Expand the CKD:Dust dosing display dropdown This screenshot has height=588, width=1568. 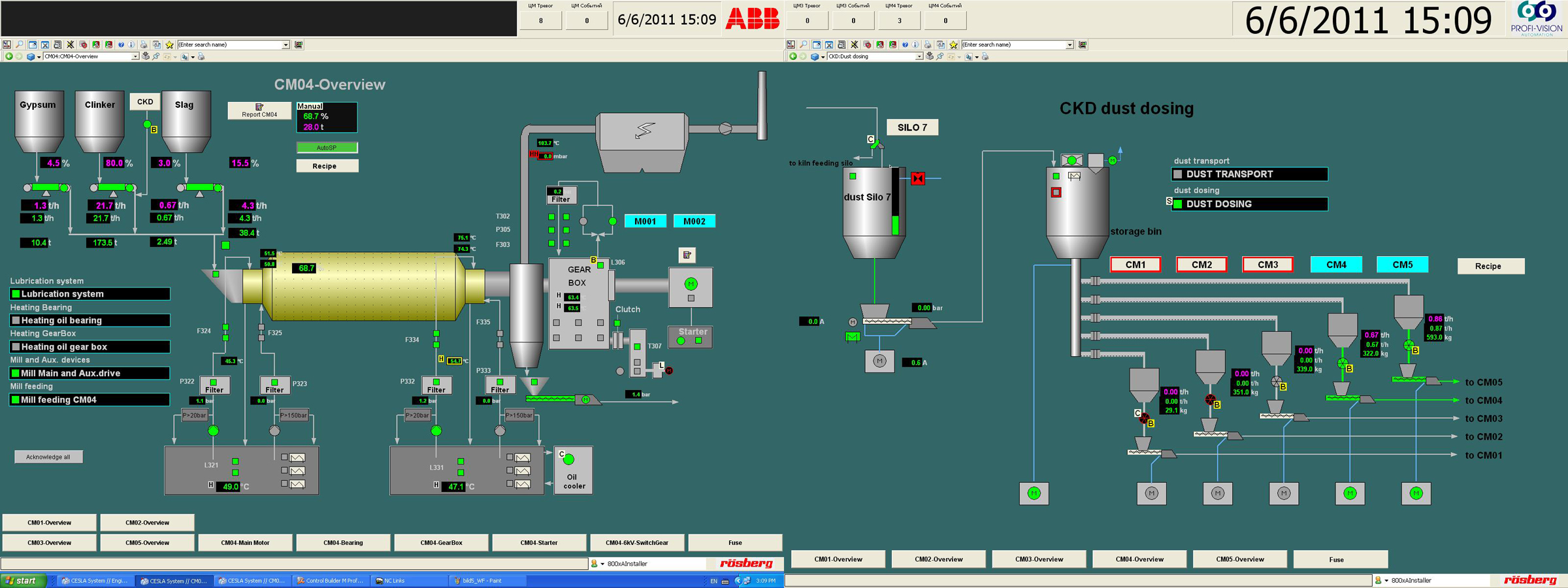tap(919, 57)
